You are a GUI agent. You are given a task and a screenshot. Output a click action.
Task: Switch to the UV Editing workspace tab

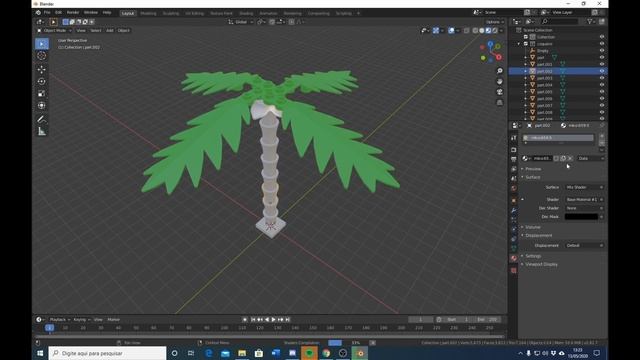point(194,13)
